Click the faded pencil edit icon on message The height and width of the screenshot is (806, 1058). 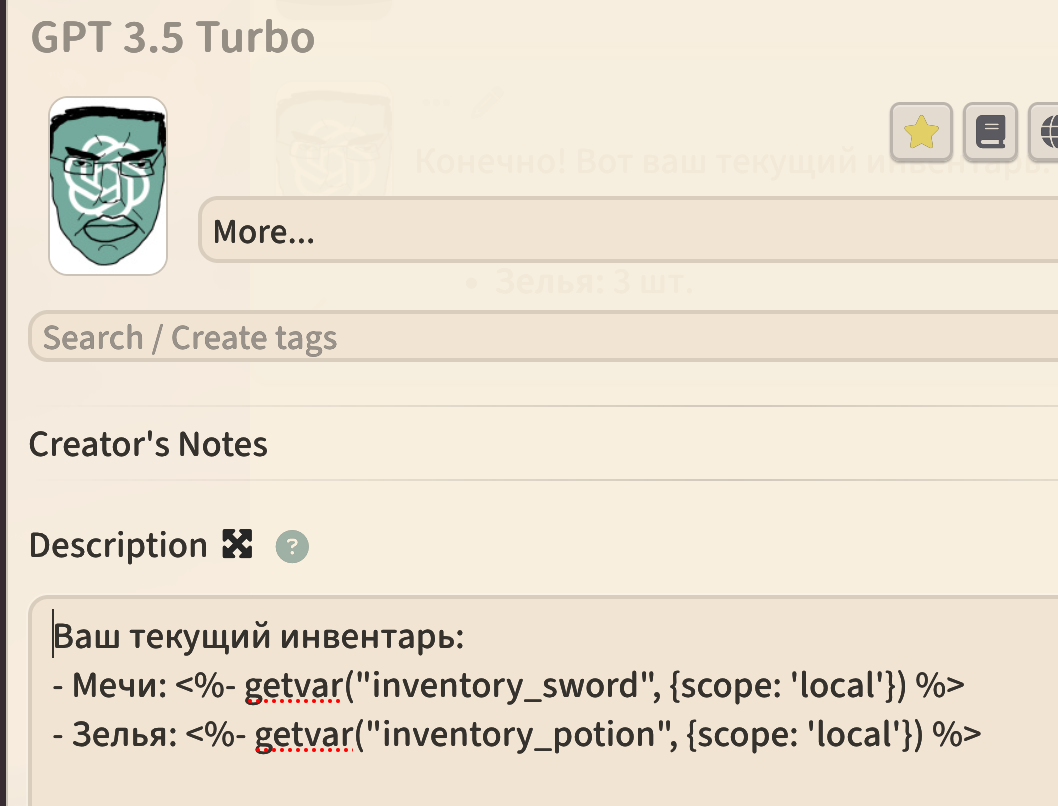click(488, 103)
